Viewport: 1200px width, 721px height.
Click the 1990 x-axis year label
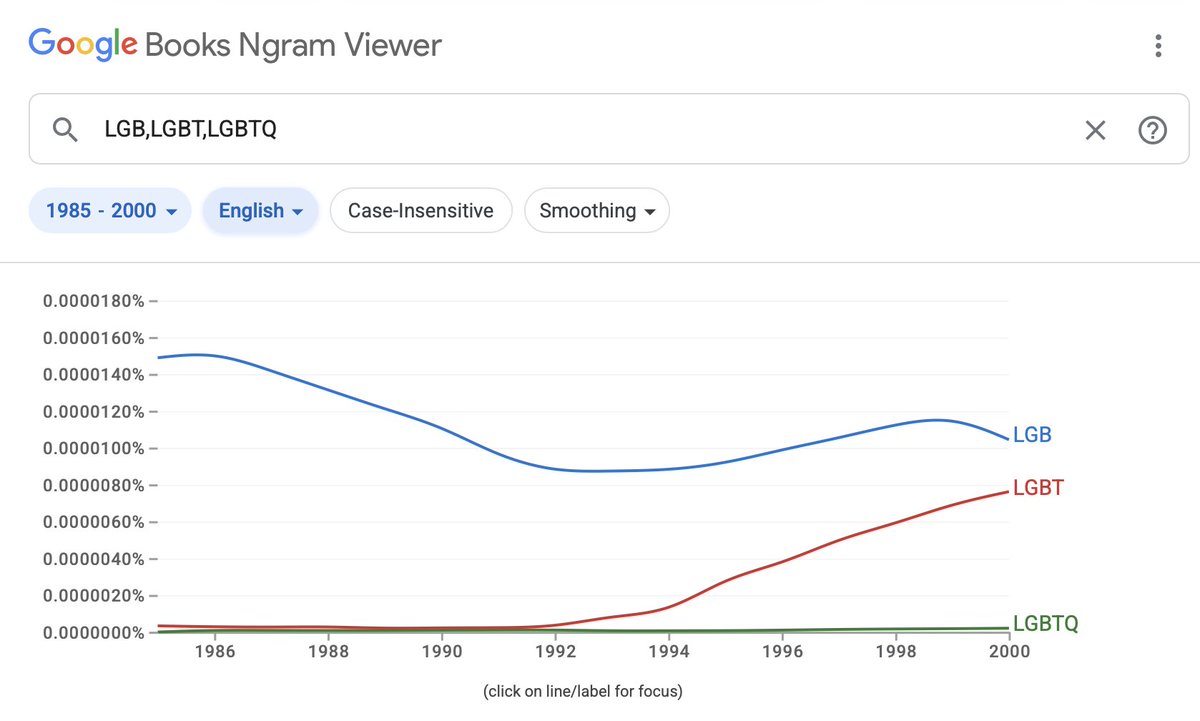(442, 651)
